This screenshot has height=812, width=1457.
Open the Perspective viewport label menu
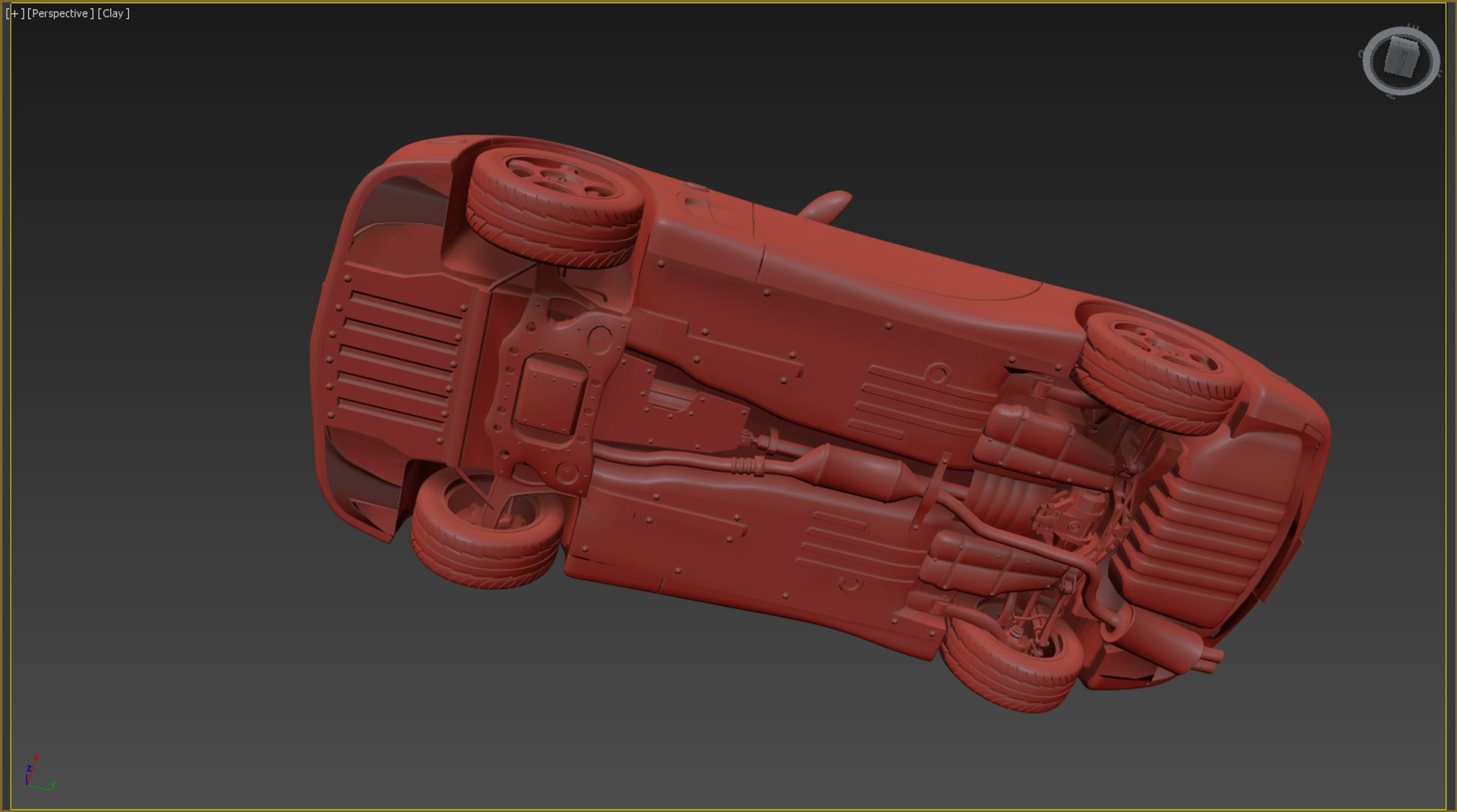[x=61, y=14]
